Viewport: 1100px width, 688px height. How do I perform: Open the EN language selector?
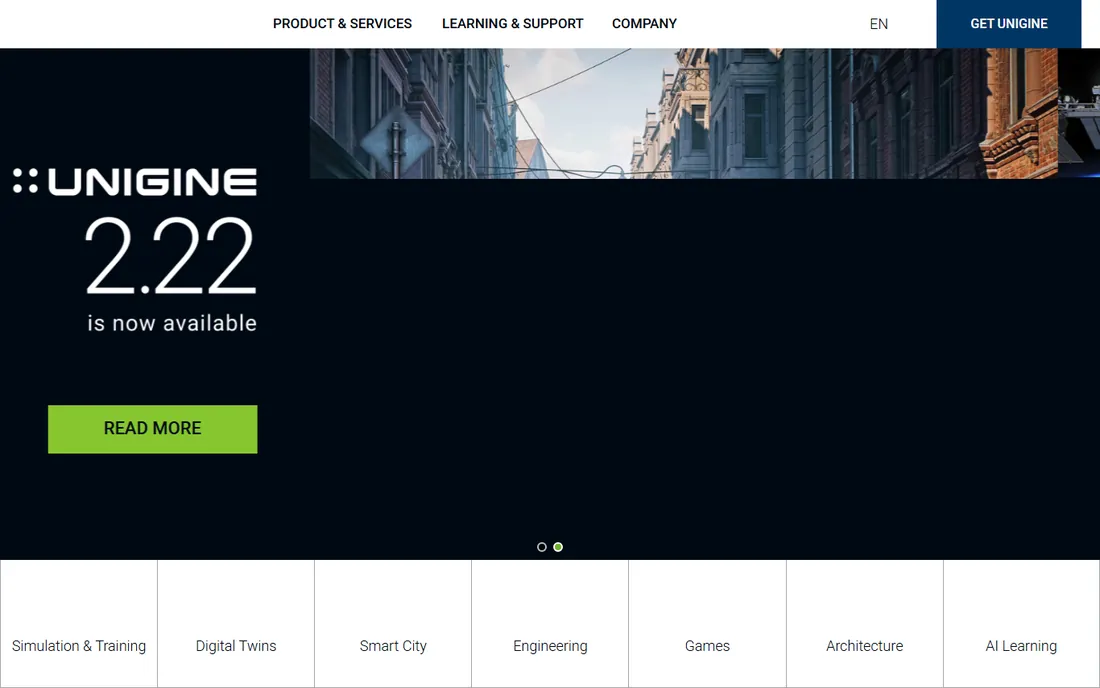tap(878, 24)
